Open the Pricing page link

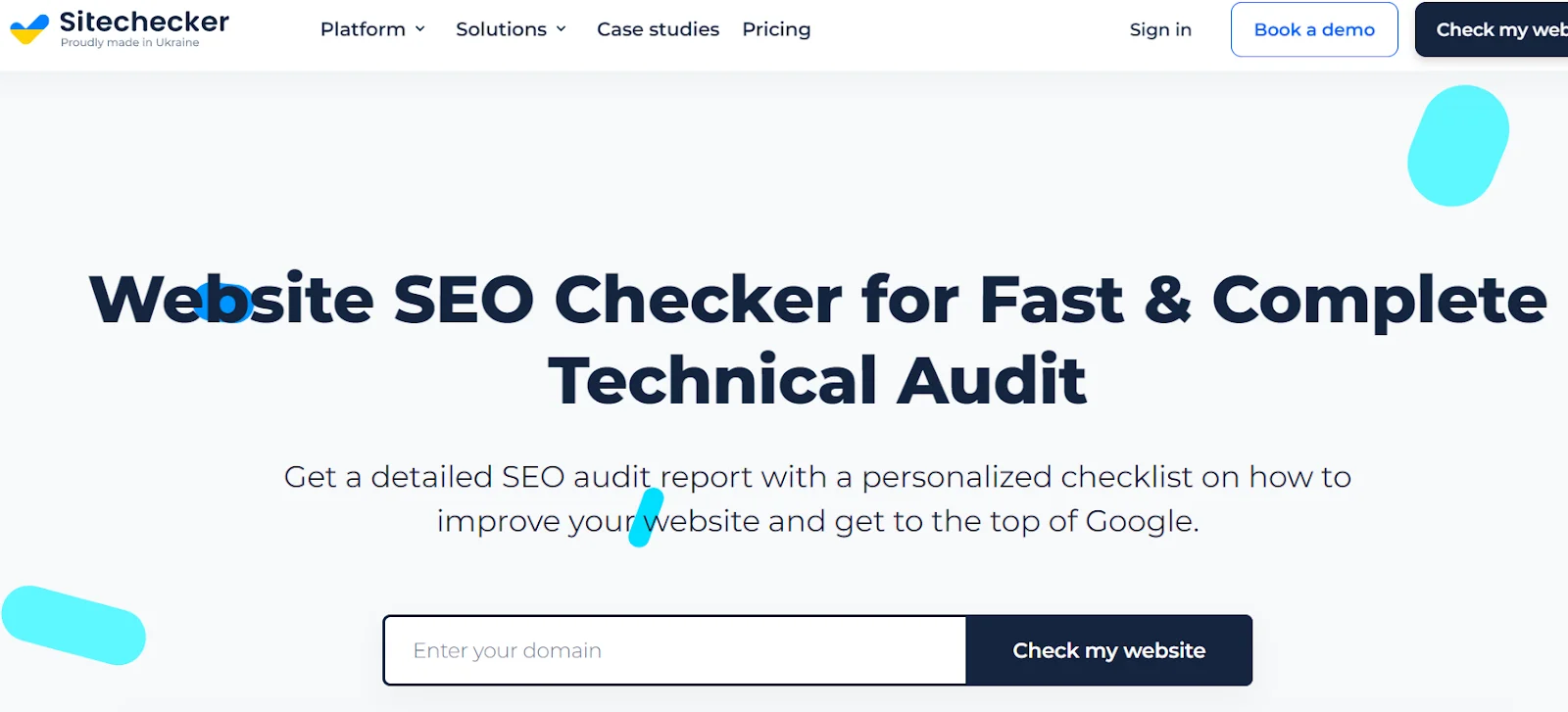776,29
